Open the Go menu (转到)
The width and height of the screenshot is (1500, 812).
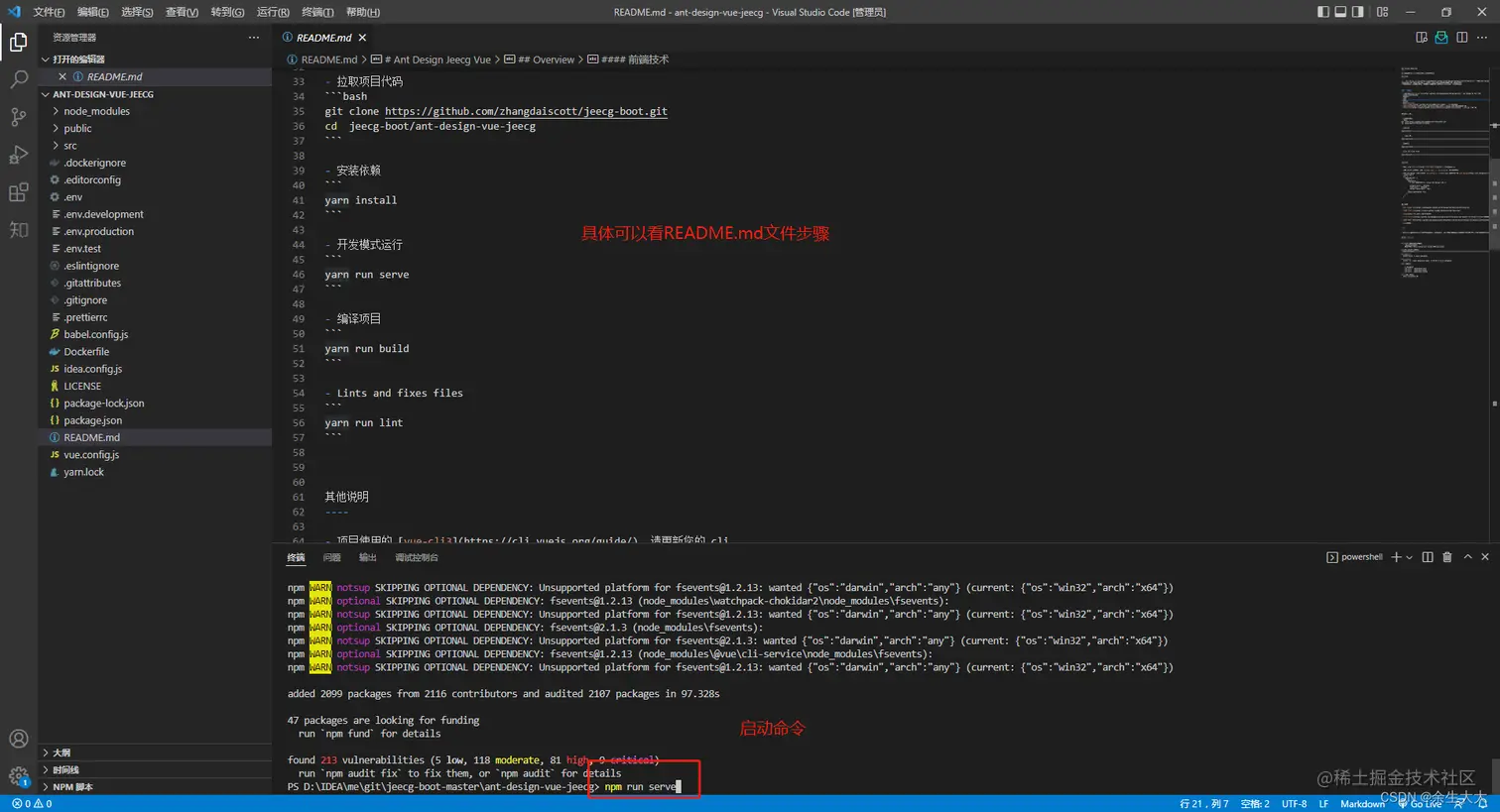pos(227,12)
